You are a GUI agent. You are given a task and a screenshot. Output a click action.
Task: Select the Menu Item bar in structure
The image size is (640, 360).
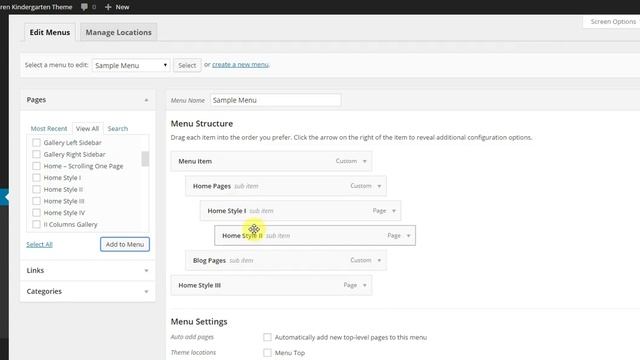[271, 161]
